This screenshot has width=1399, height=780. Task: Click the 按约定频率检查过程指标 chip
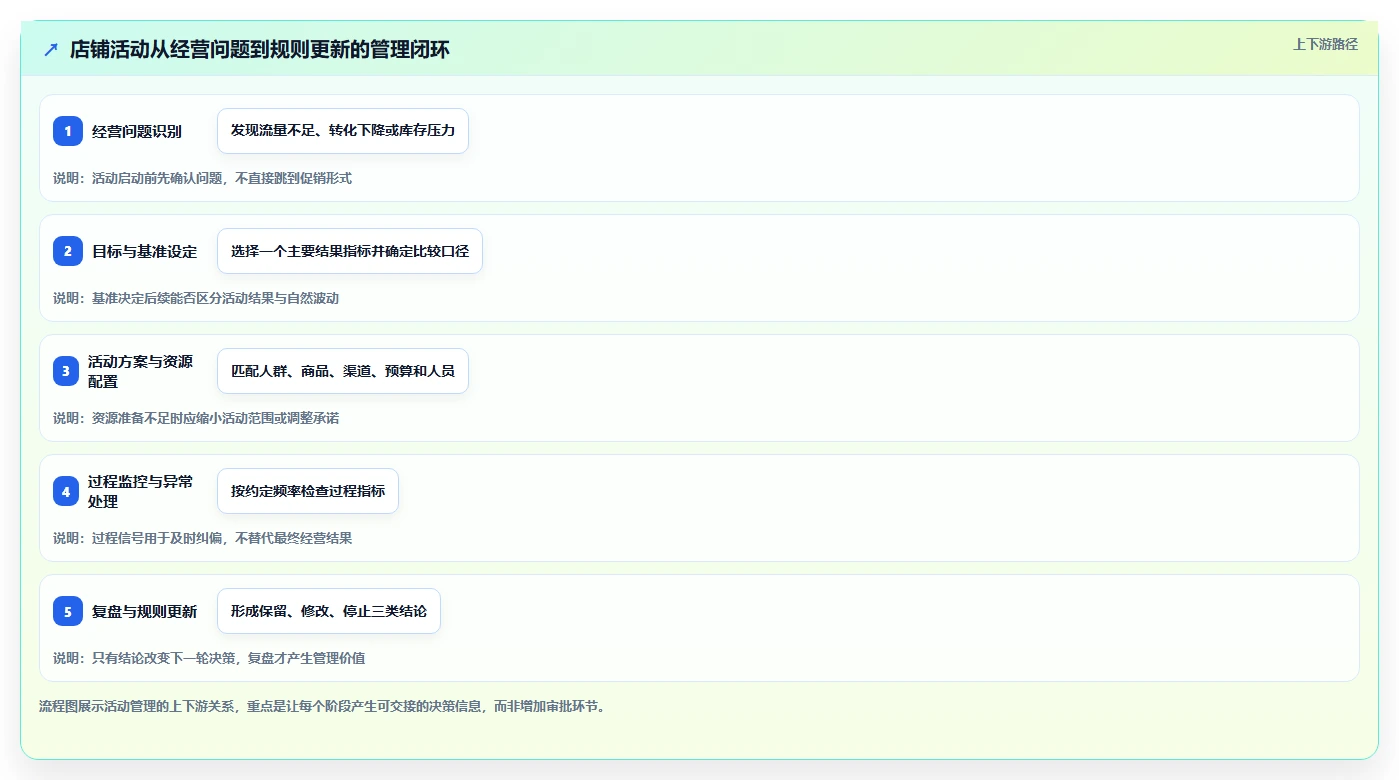click(308, 491)
